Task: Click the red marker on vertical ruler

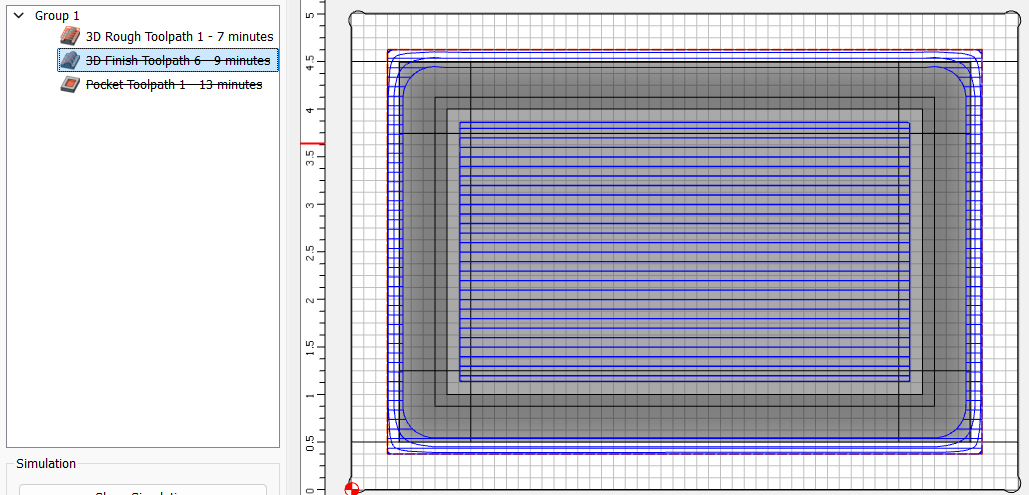Action: (x=312, y=143)
